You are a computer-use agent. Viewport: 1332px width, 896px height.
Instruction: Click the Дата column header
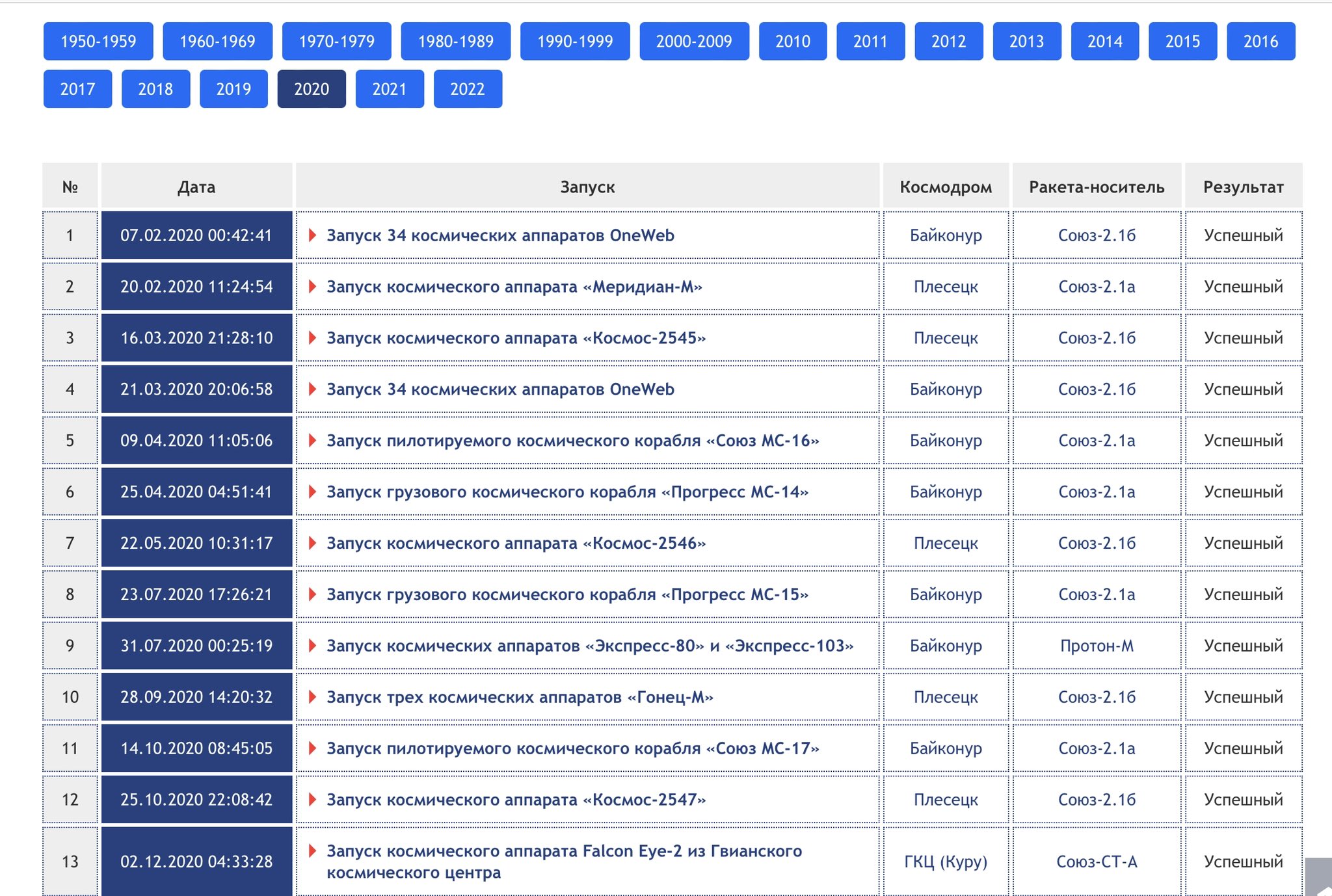click(196, 187)
